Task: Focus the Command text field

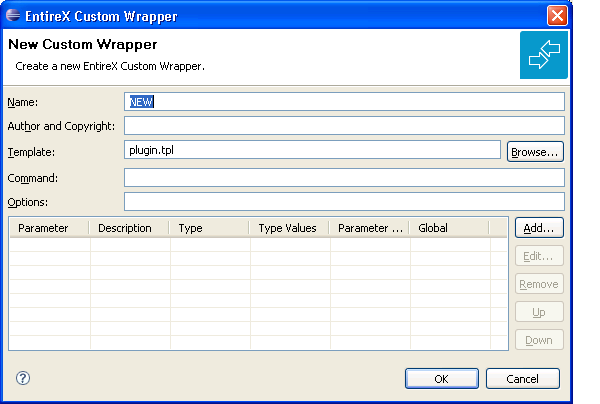Action: point(344,178)
